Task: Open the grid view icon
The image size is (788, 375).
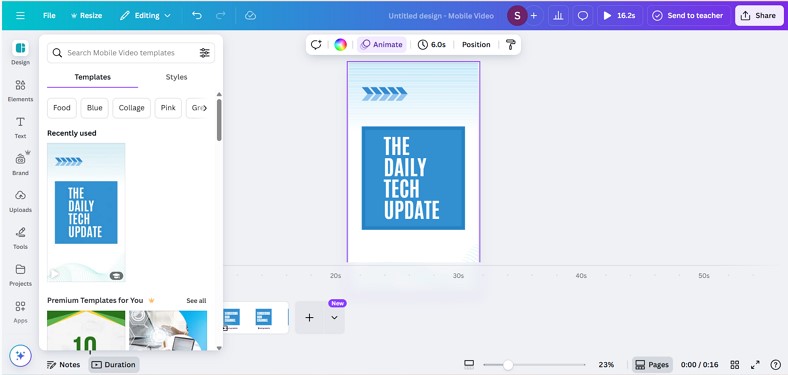Action: pos(734,365)
